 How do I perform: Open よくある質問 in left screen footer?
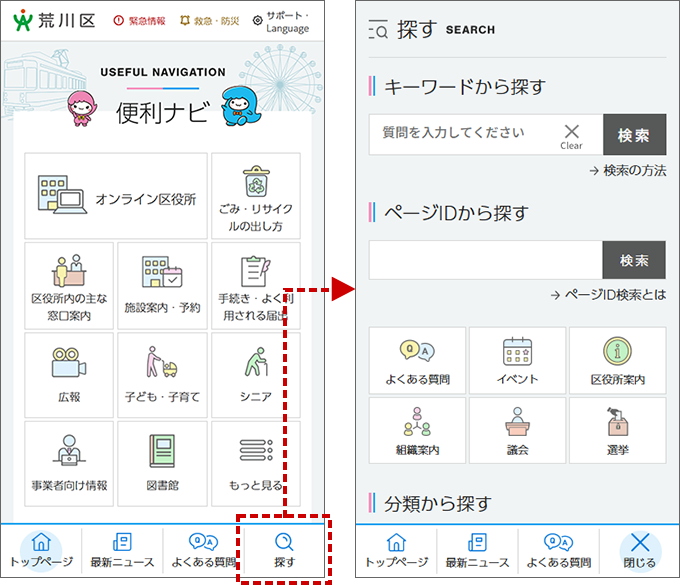(x=203, y=551)
